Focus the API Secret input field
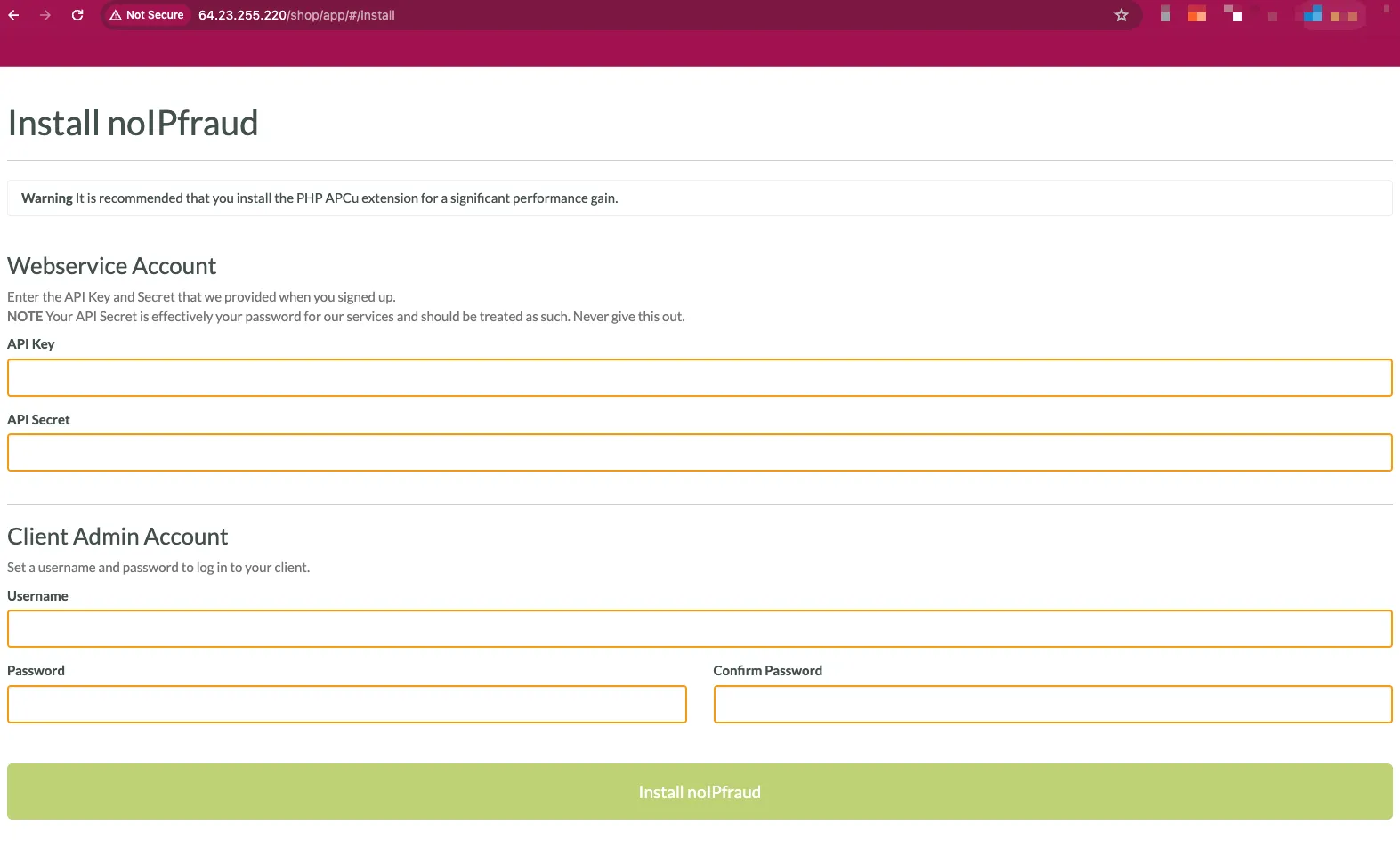The width and height of the screenshot is (1400, 848). (x=700, y=453)
